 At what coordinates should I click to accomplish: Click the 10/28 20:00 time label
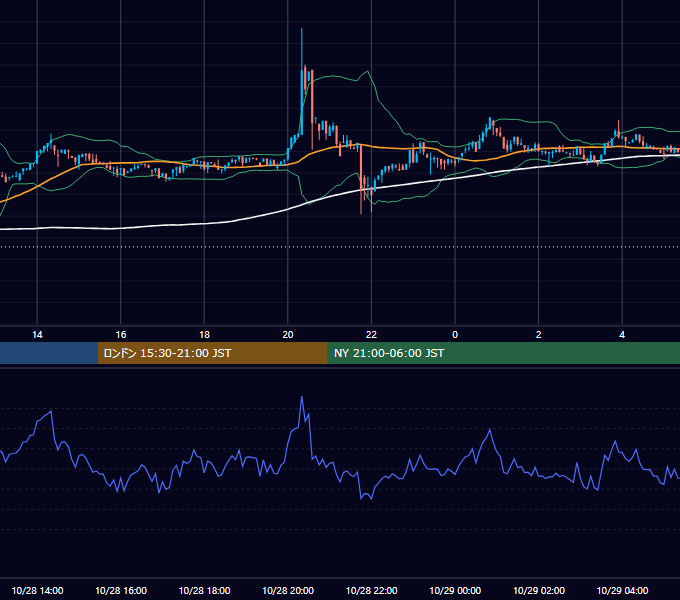coord(288,590)
